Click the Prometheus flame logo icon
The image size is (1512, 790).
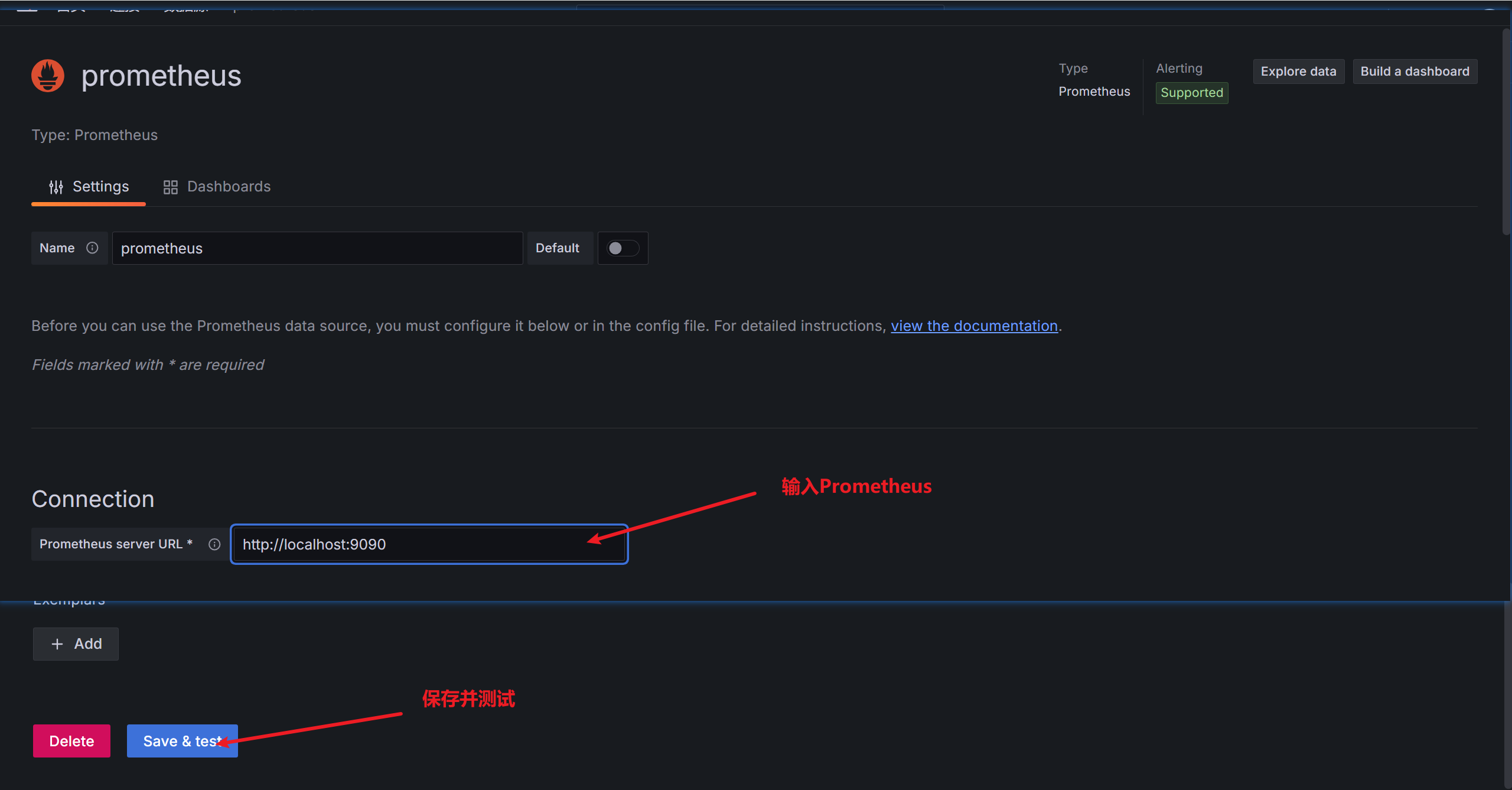(x=48, y=76)
